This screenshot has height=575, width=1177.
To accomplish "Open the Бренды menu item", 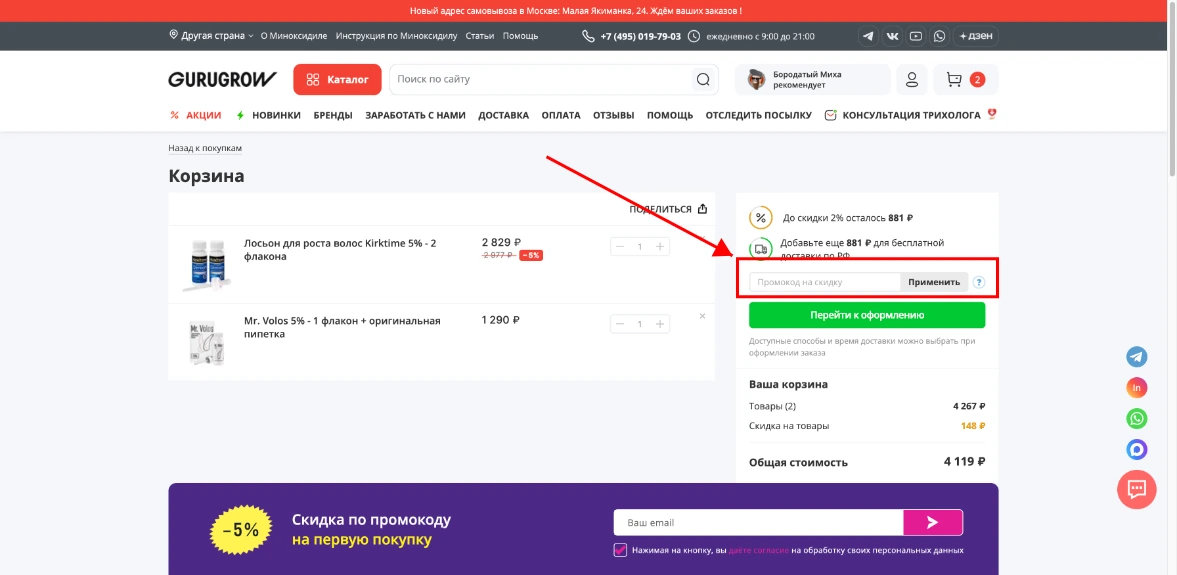I will coord(333,116).
